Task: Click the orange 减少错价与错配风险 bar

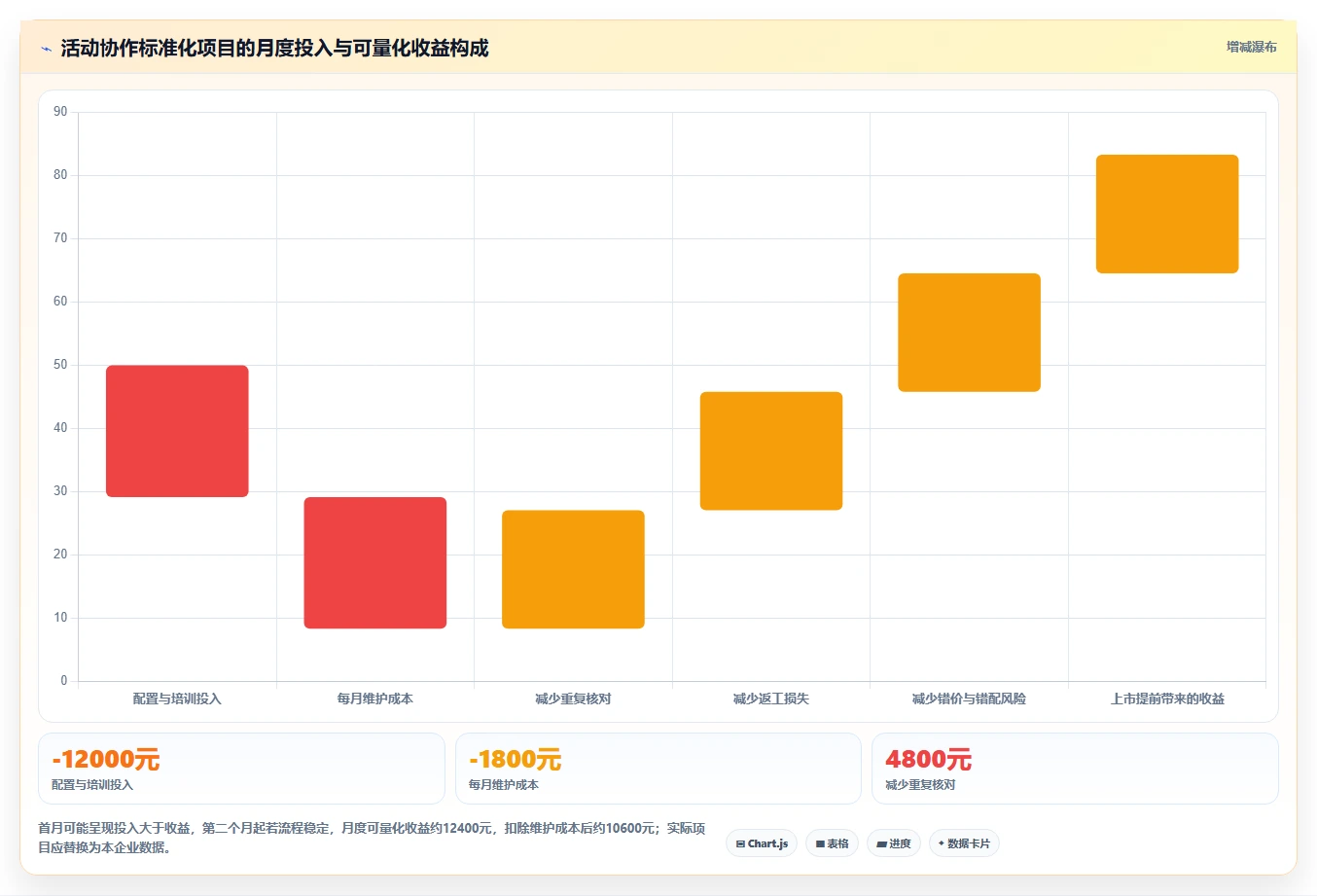Action: click(x=969, y=333)
